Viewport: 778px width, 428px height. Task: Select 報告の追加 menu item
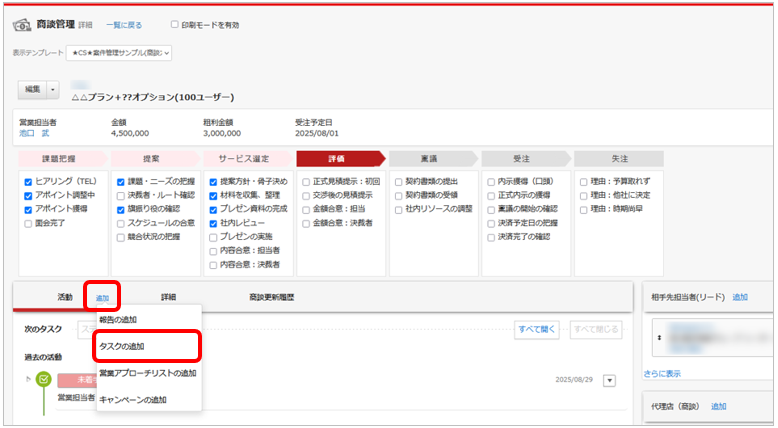pos(118,319)
